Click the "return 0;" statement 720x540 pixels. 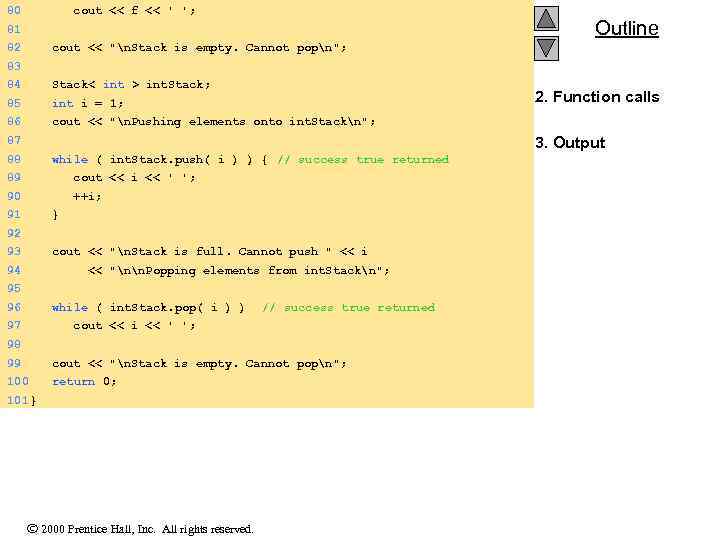tap(84, 382)
